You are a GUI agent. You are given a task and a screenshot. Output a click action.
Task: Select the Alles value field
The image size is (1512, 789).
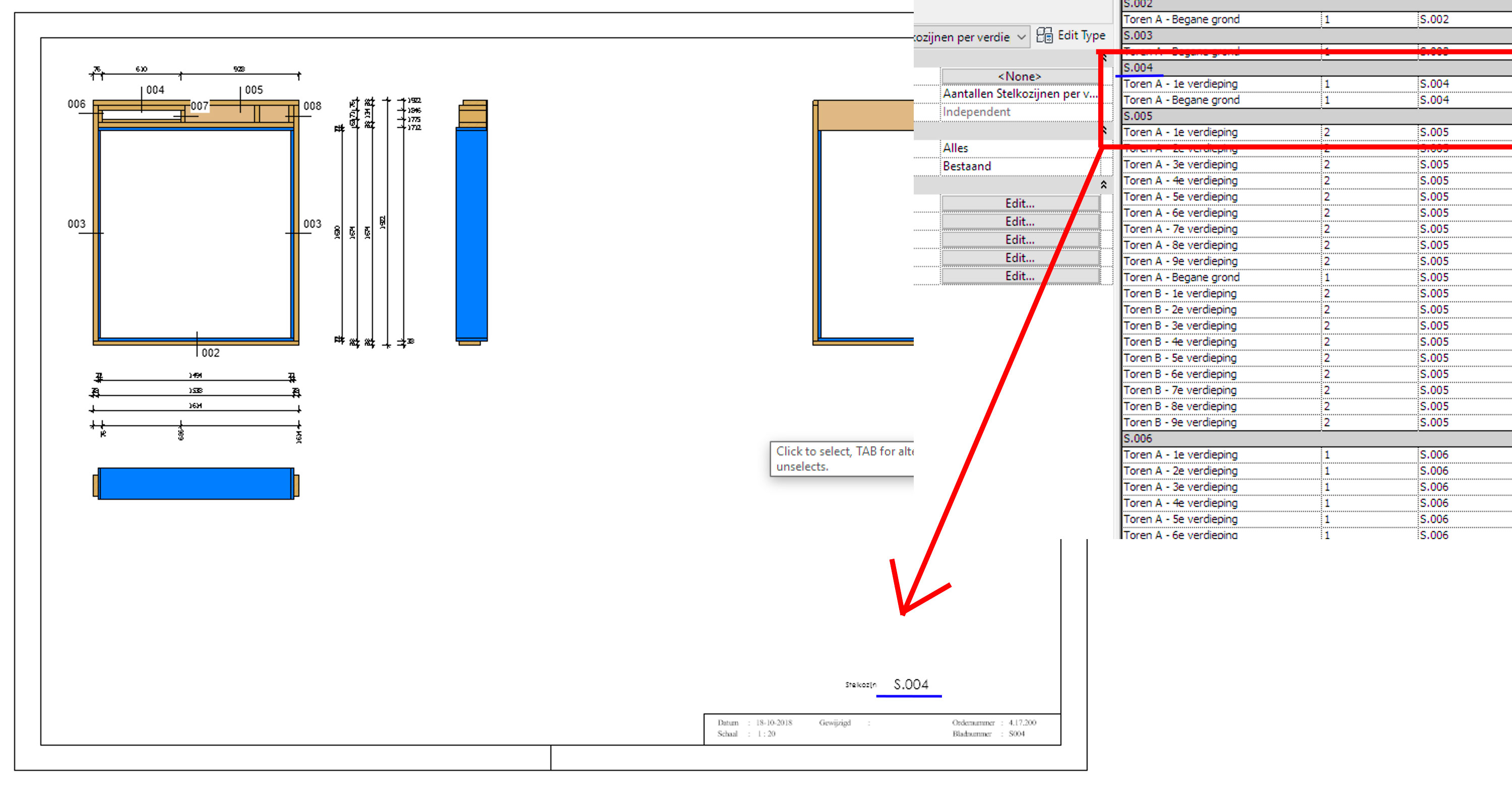point(998,147)
